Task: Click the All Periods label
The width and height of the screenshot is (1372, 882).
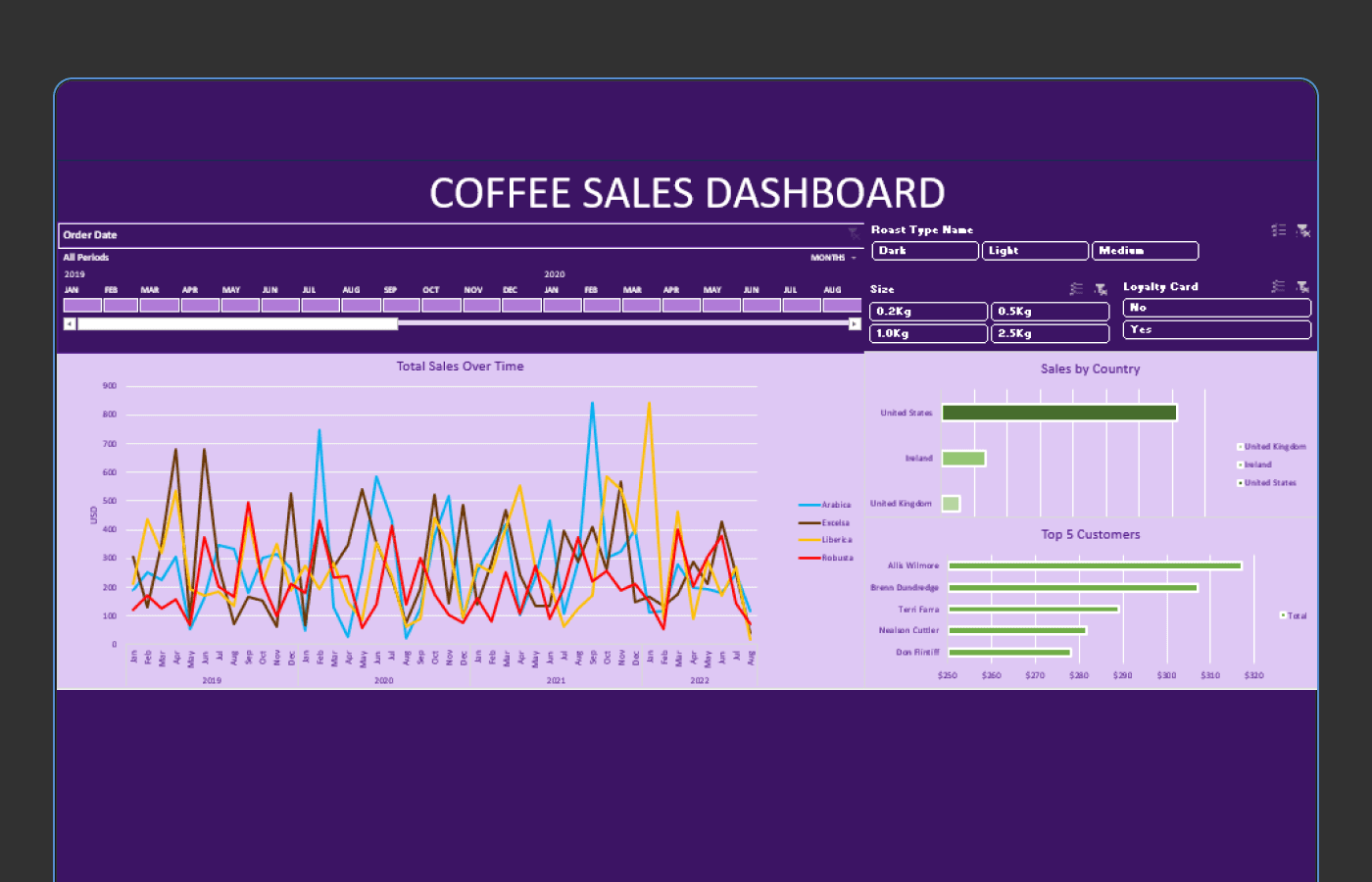Action: coord(86,258)
